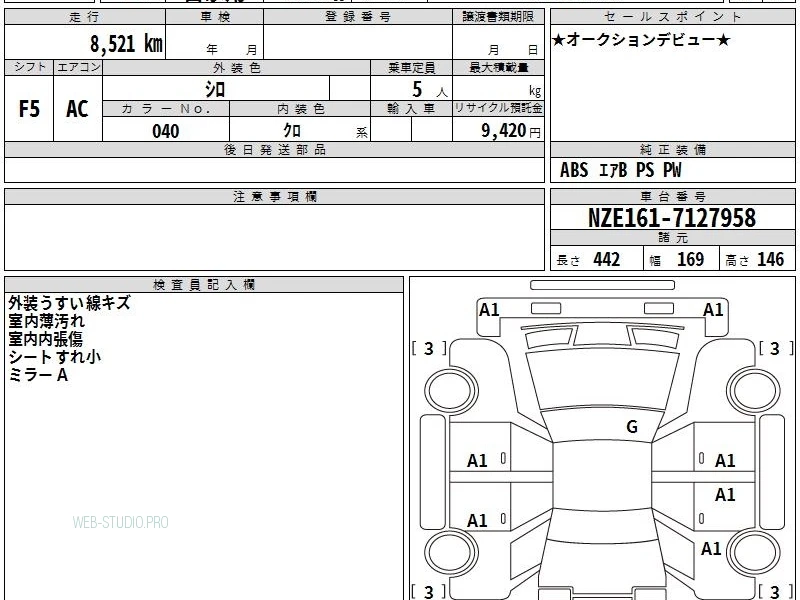Select the equipment list ABS エアB PS PW
Viewport: 800px width, 600px height.
pos(620,170)
